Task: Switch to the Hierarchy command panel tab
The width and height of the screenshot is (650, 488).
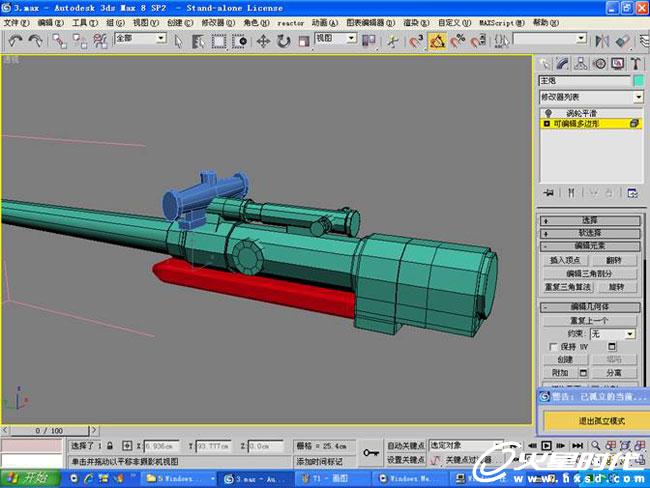Action: 581,63
